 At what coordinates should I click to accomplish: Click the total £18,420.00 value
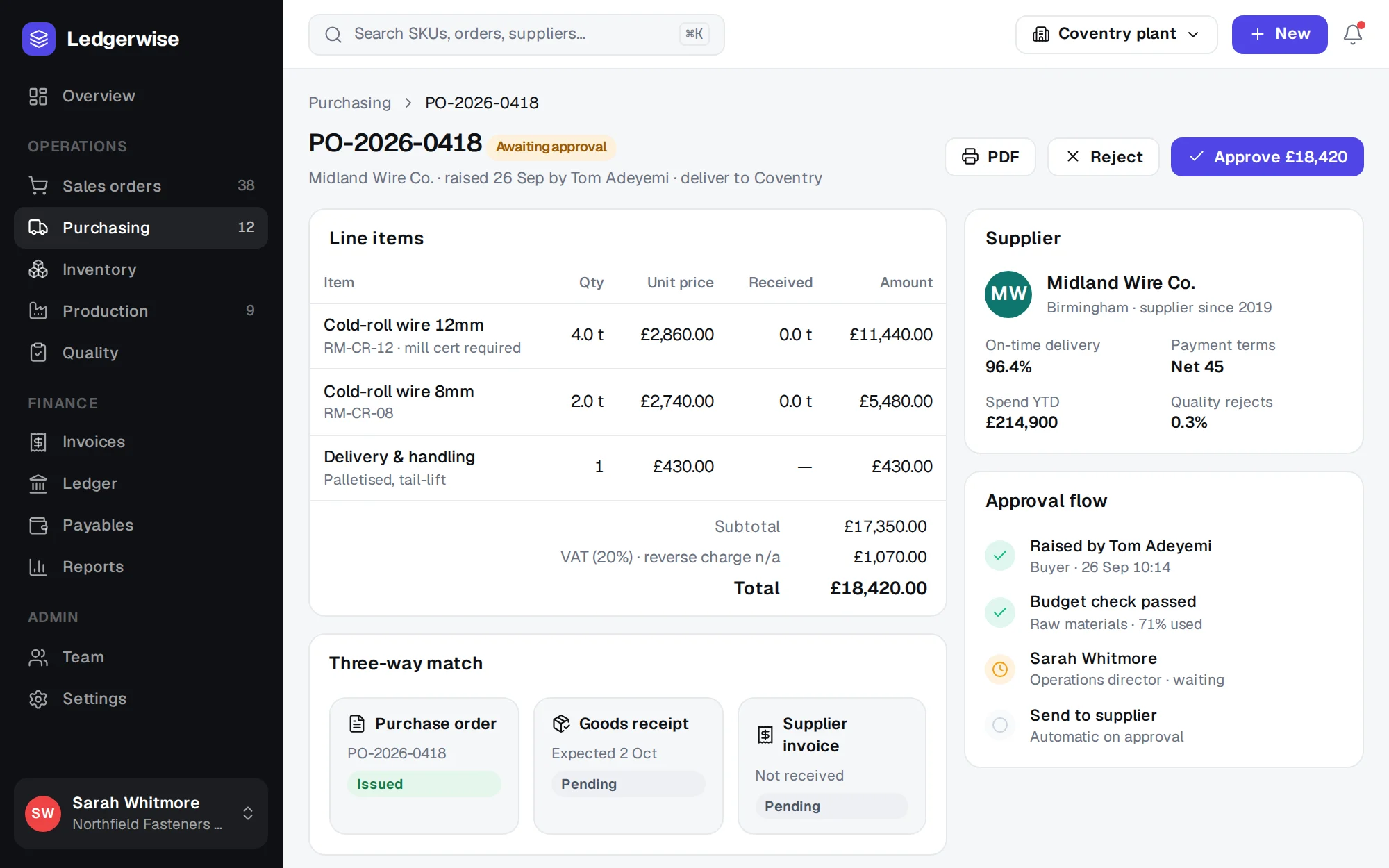pos(879,588)
